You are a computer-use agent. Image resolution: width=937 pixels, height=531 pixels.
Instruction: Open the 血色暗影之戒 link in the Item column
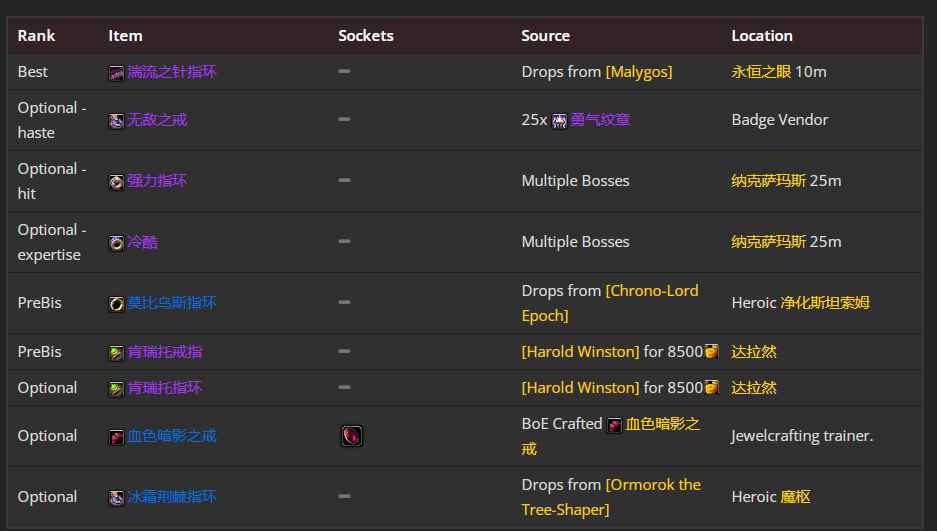(171, 436)
